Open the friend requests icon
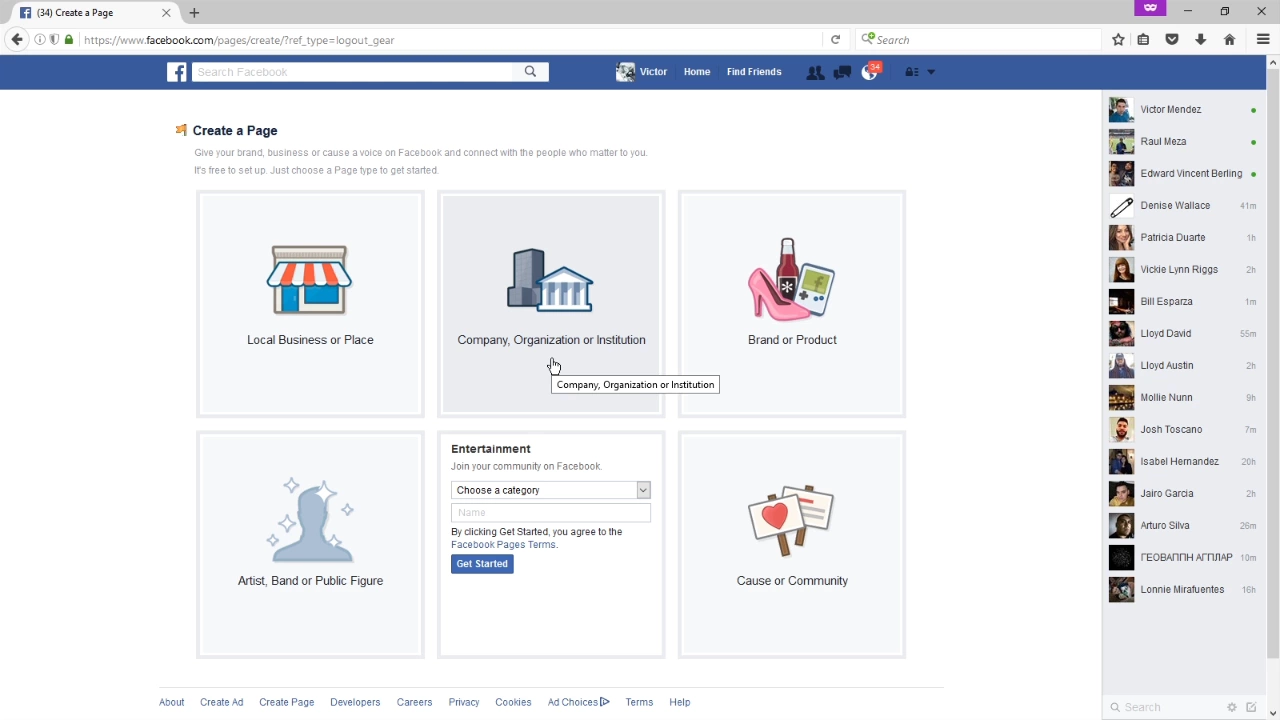 coord(815,72)
